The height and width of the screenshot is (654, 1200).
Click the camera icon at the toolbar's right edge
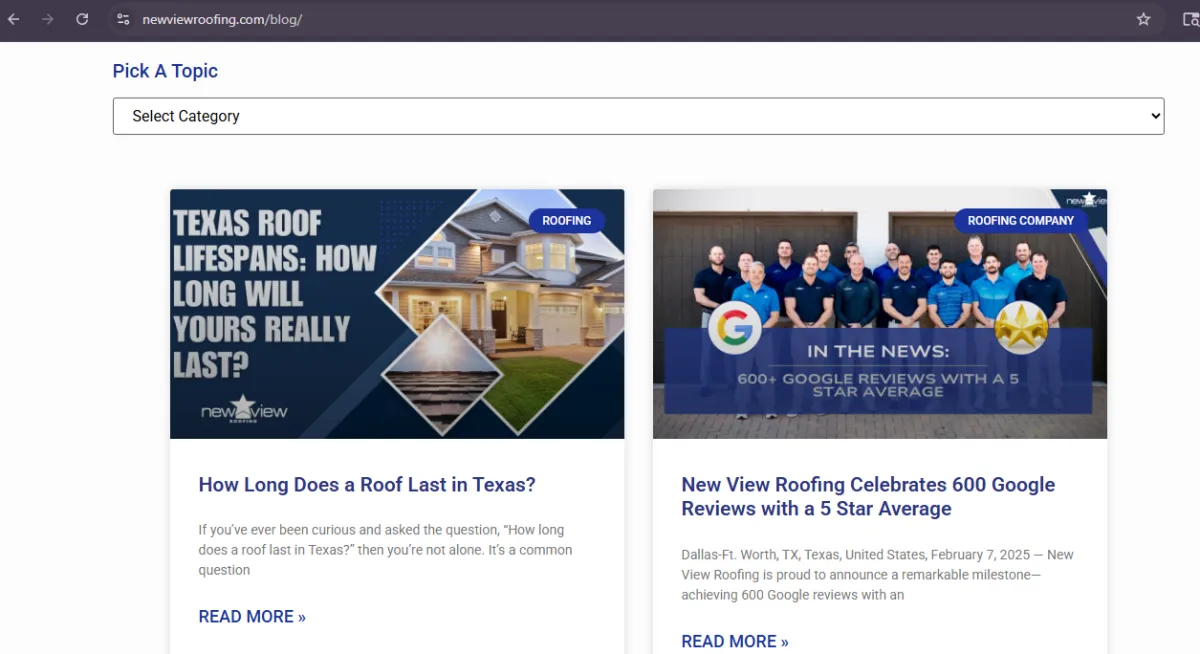[1191, 19]
